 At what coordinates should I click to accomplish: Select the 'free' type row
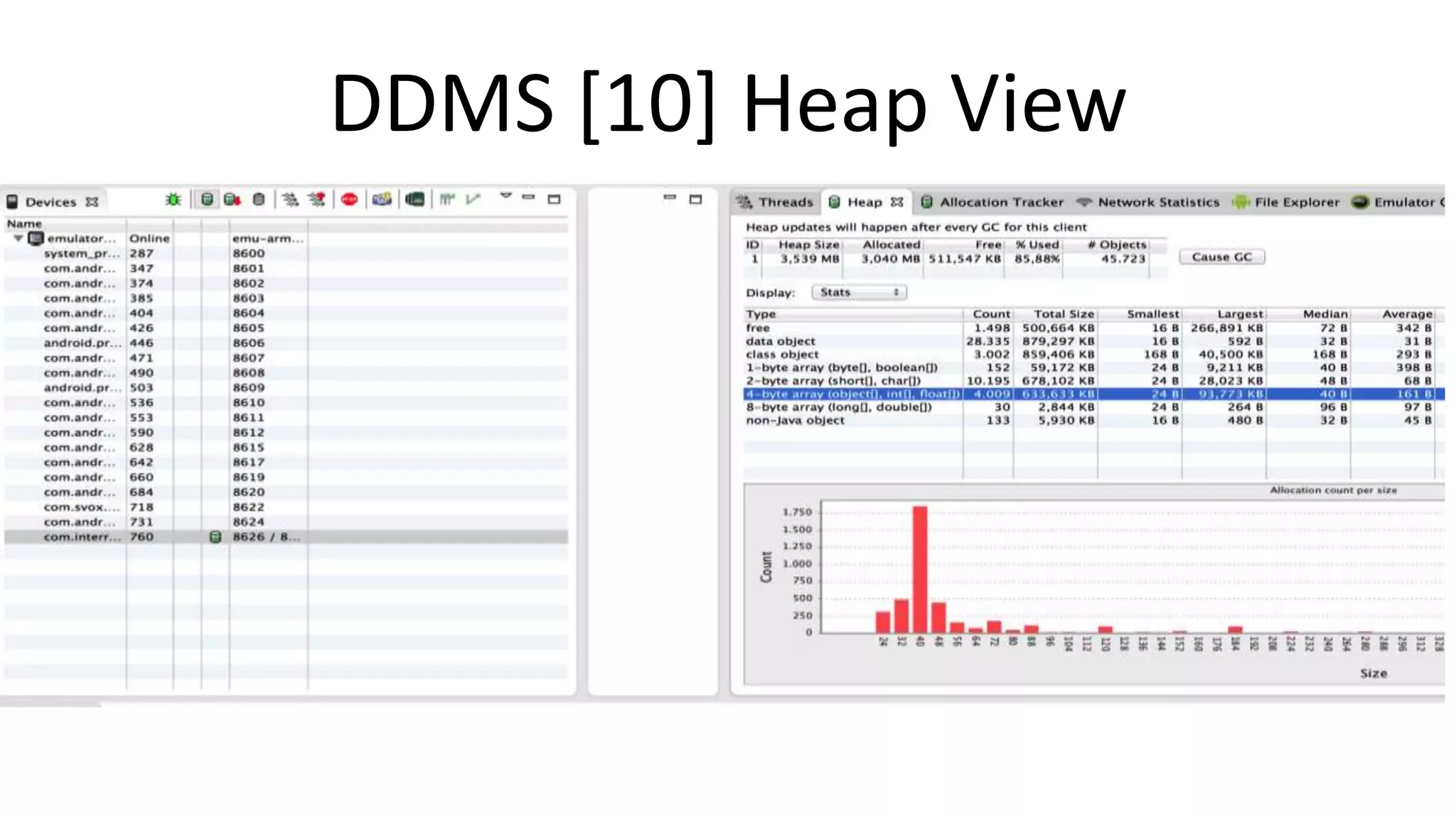click(x=1094, y=328)
